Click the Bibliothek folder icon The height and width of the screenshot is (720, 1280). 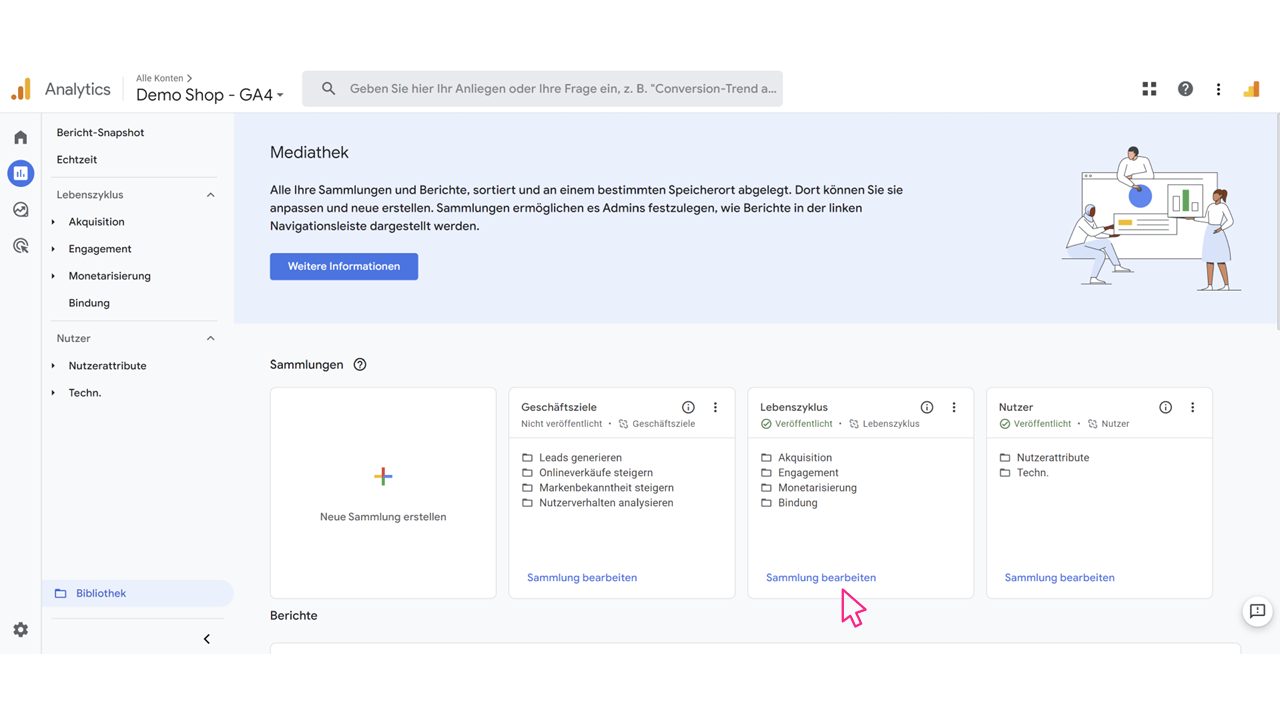[61, 593]
